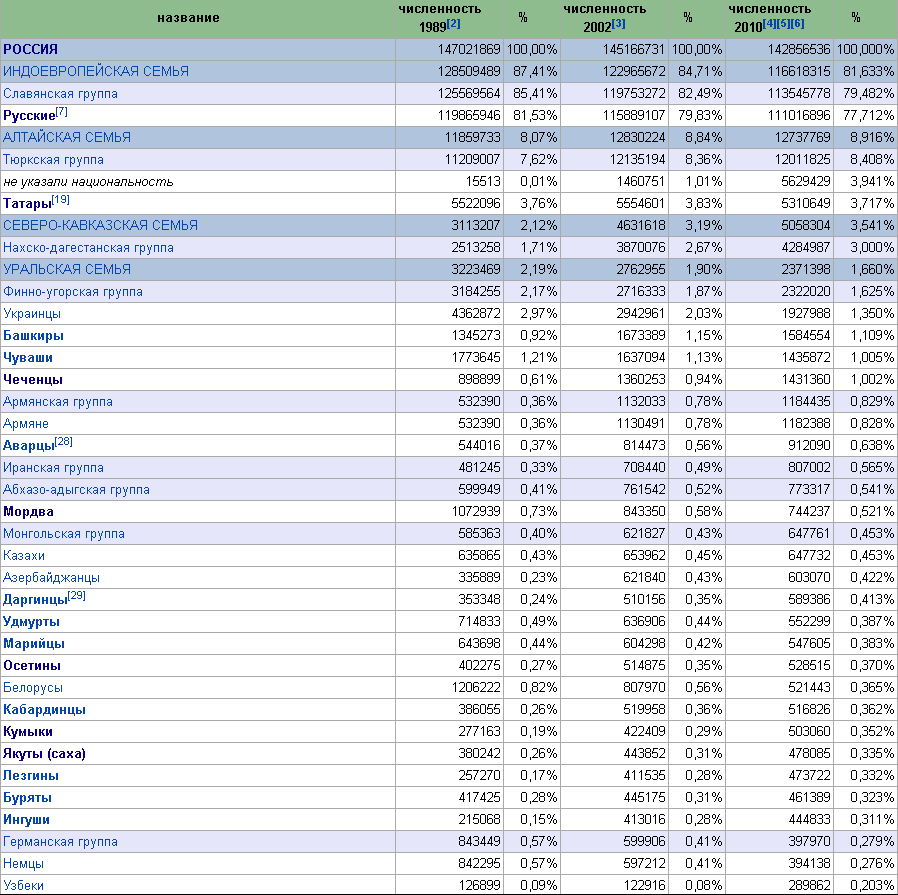Open the Украинцы link

pos(31,314)
